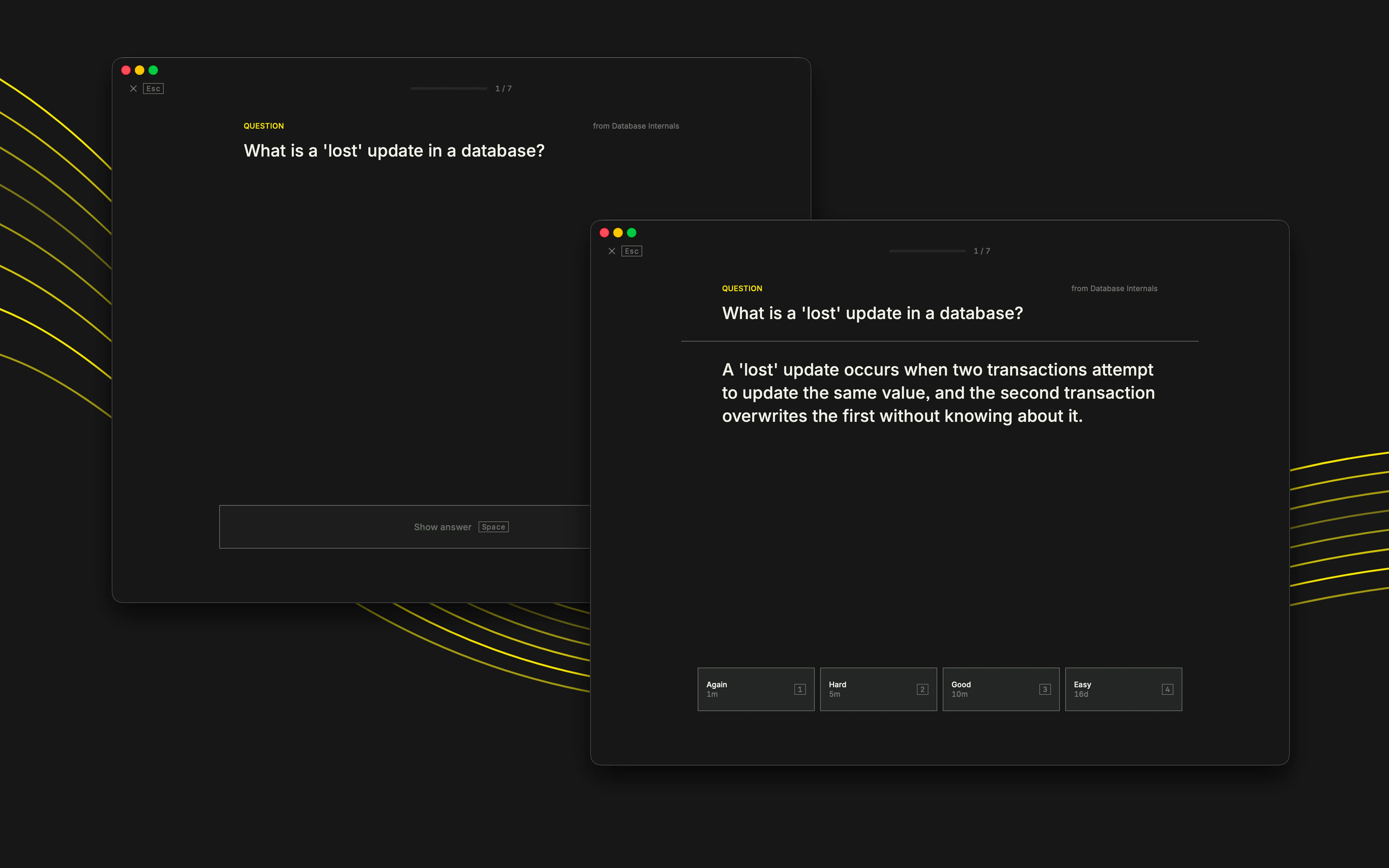Click the question text in the front window

pyautogui.click(x=872, y=313)
